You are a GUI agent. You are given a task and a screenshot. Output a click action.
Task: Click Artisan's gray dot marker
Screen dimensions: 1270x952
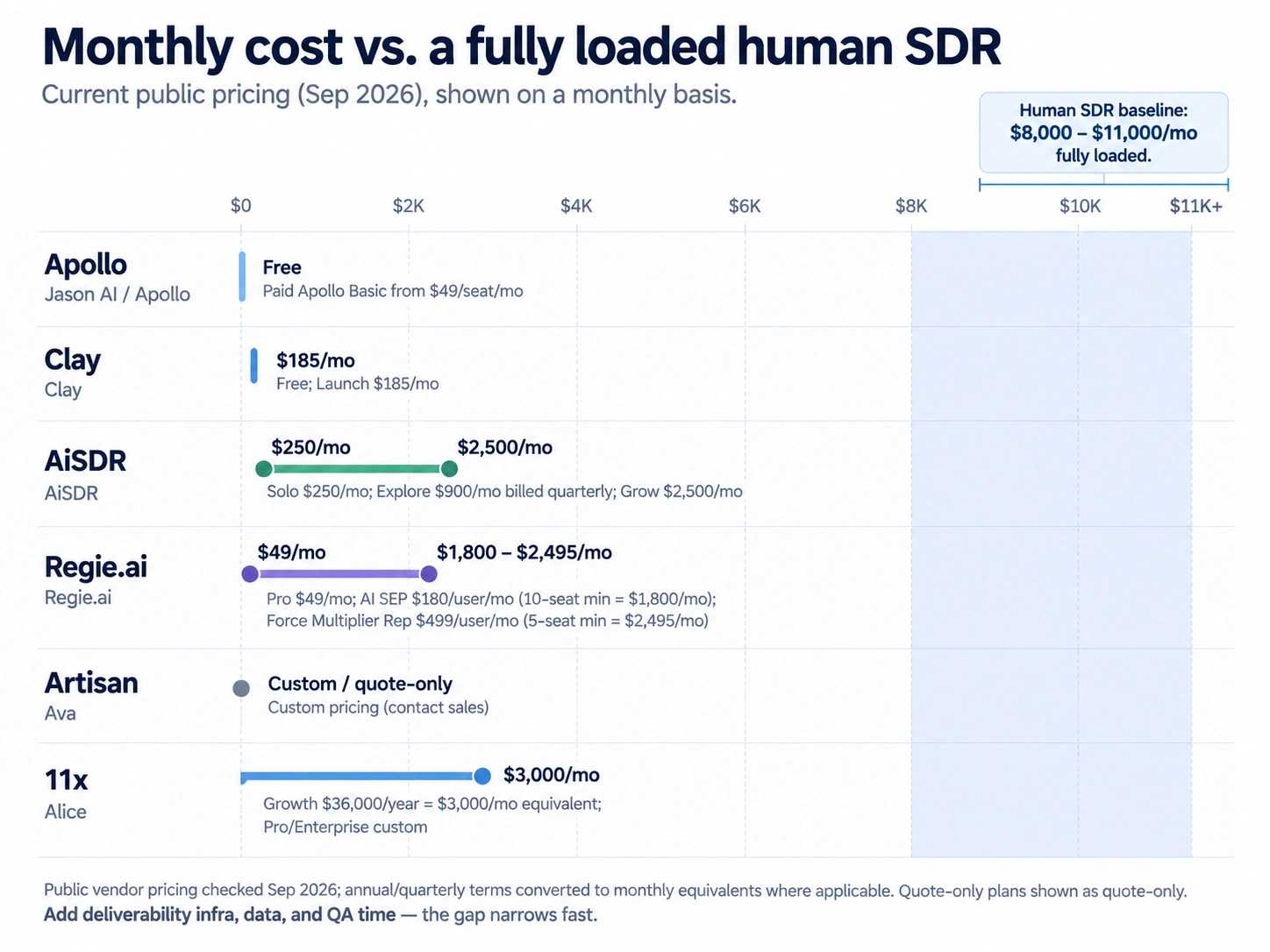tap(241, 688)
